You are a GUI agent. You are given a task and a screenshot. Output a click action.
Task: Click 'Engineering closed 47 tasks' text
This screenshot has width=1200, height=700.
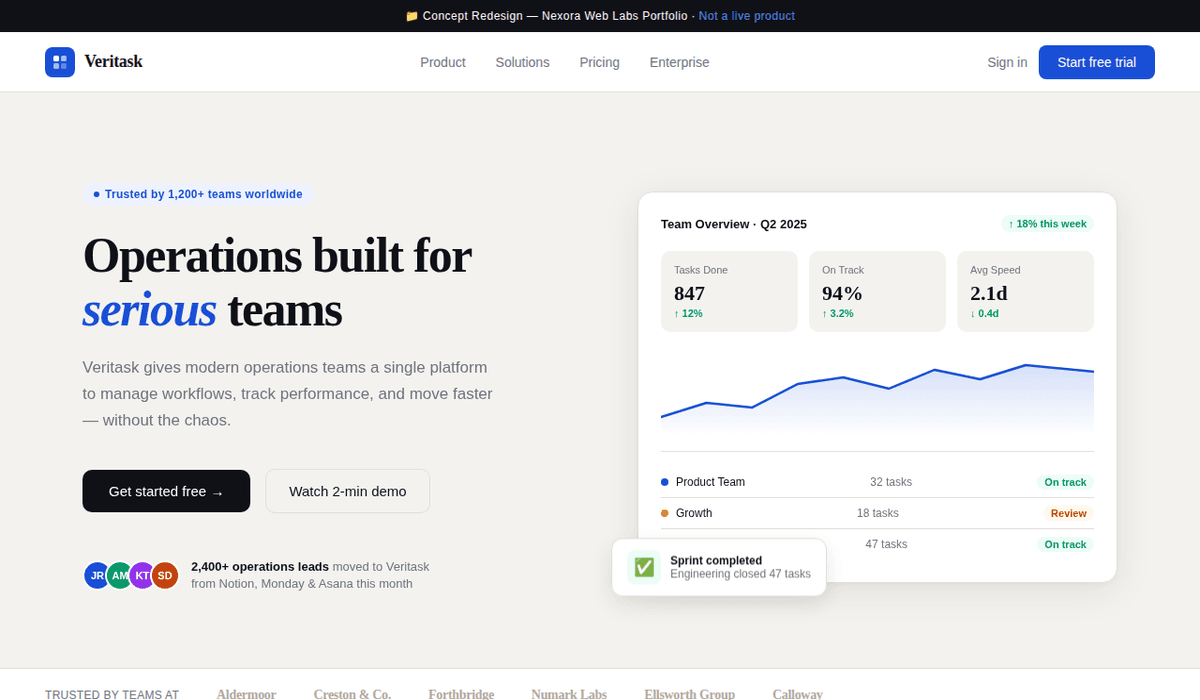740,574
